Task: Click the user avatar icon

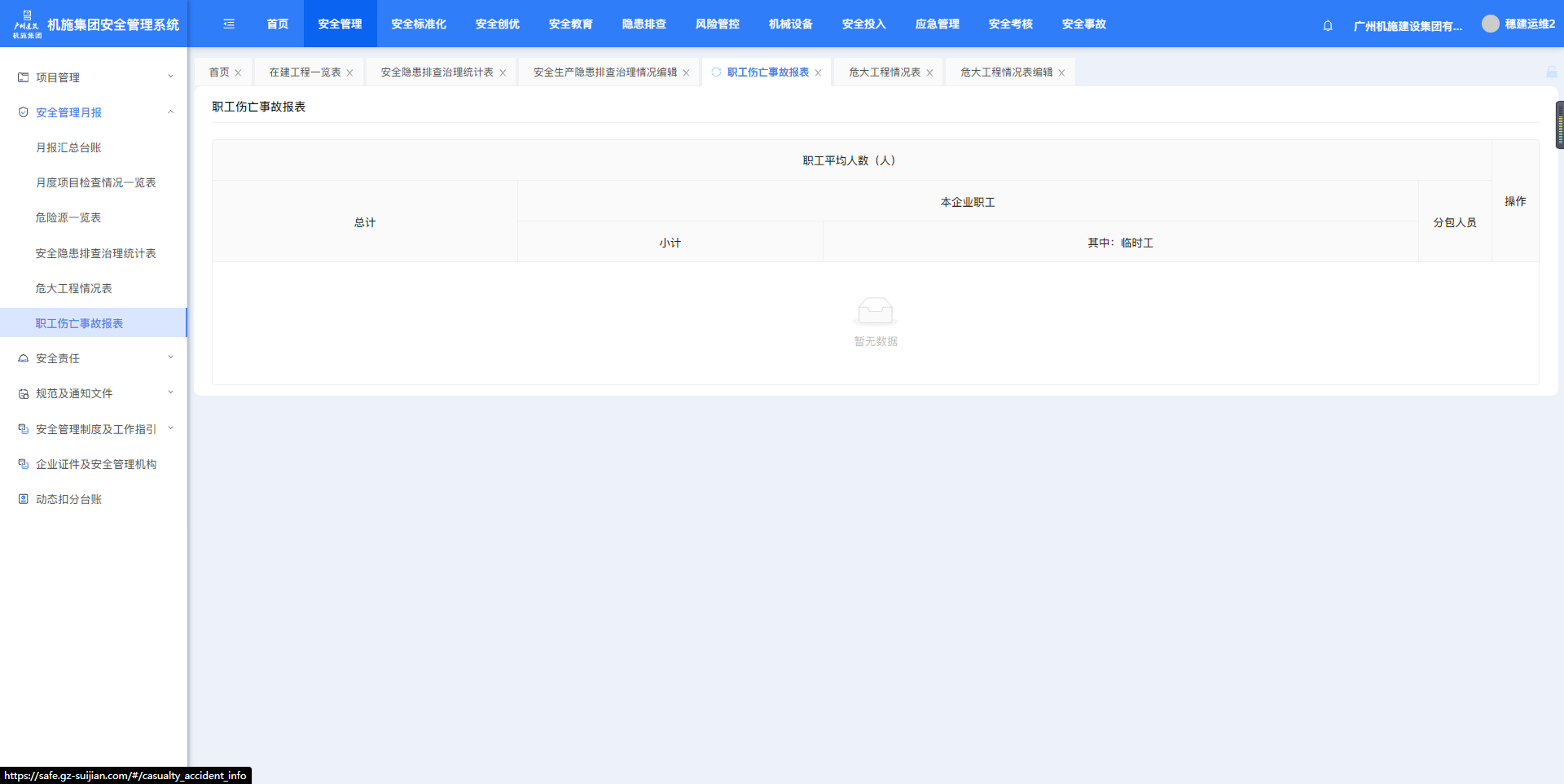Action: (1490, 24)
